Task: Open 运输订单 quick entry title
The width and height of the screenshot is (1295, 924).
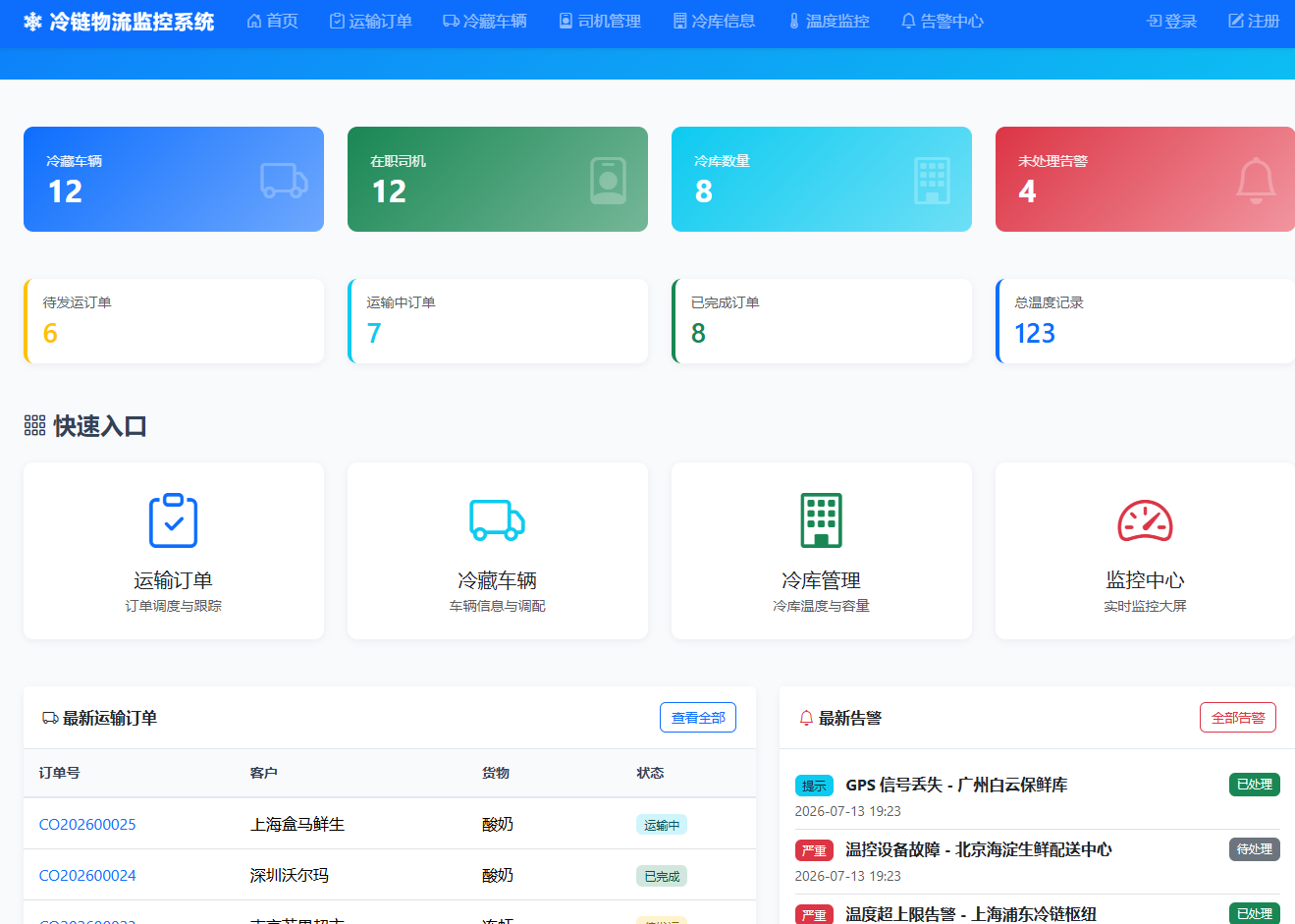Action: point(174,580)
